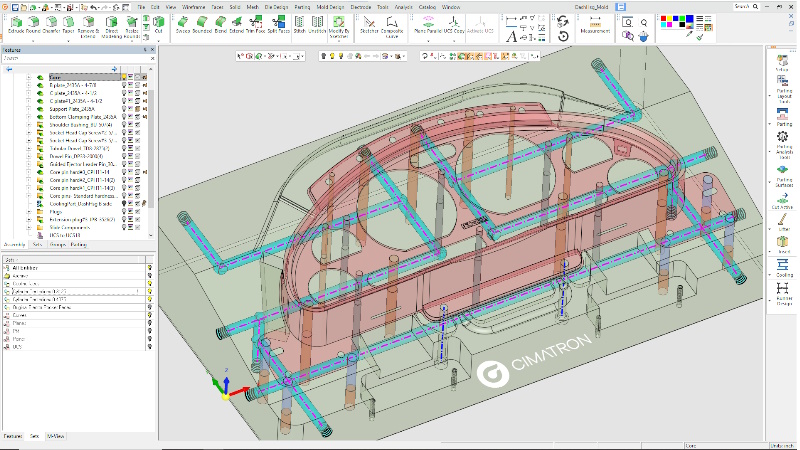Viewport: 800px width, 450px height.
Task: Switch to the Groups tab
Action: point(58,245)
